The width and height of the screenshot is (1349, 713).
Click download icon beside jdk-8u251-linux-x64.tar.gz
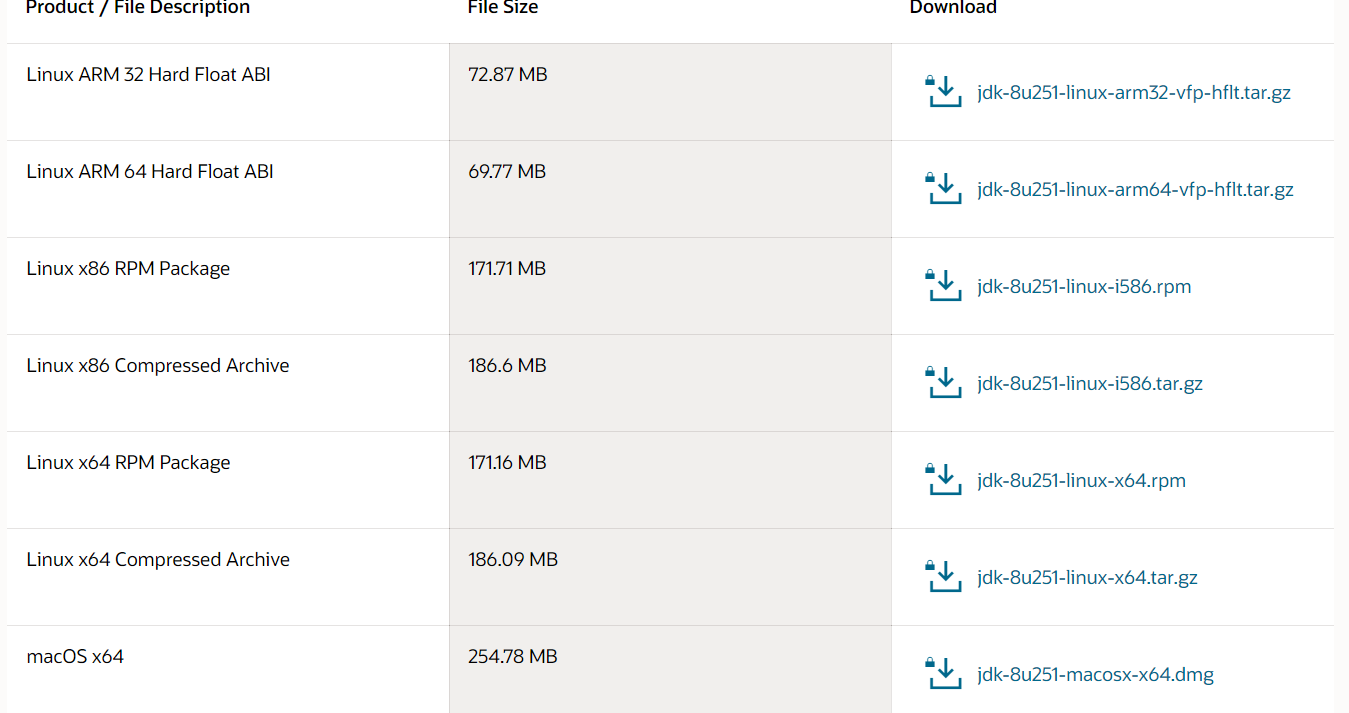(x=944, y=576)
